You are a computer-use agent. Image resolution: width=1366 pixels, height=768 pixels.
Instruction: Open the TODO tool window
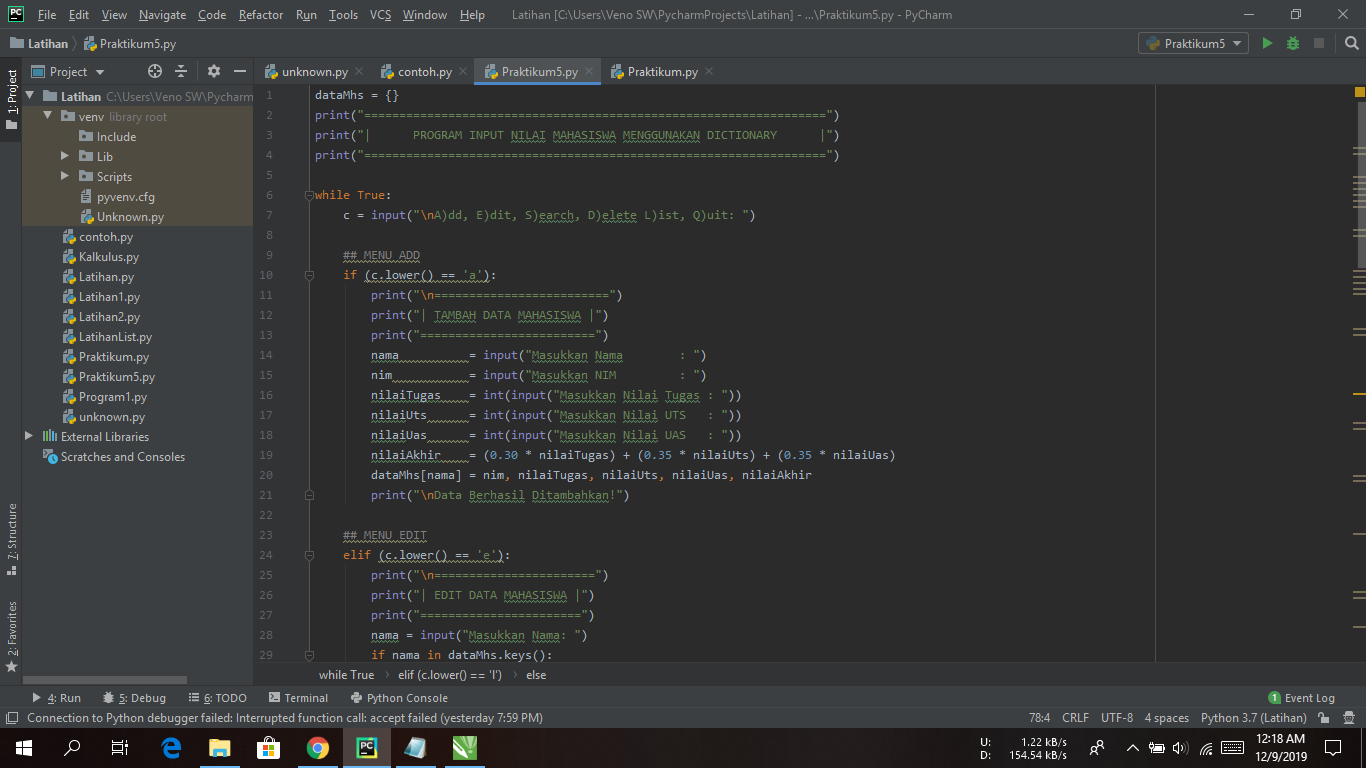click(x=217, y=698)
